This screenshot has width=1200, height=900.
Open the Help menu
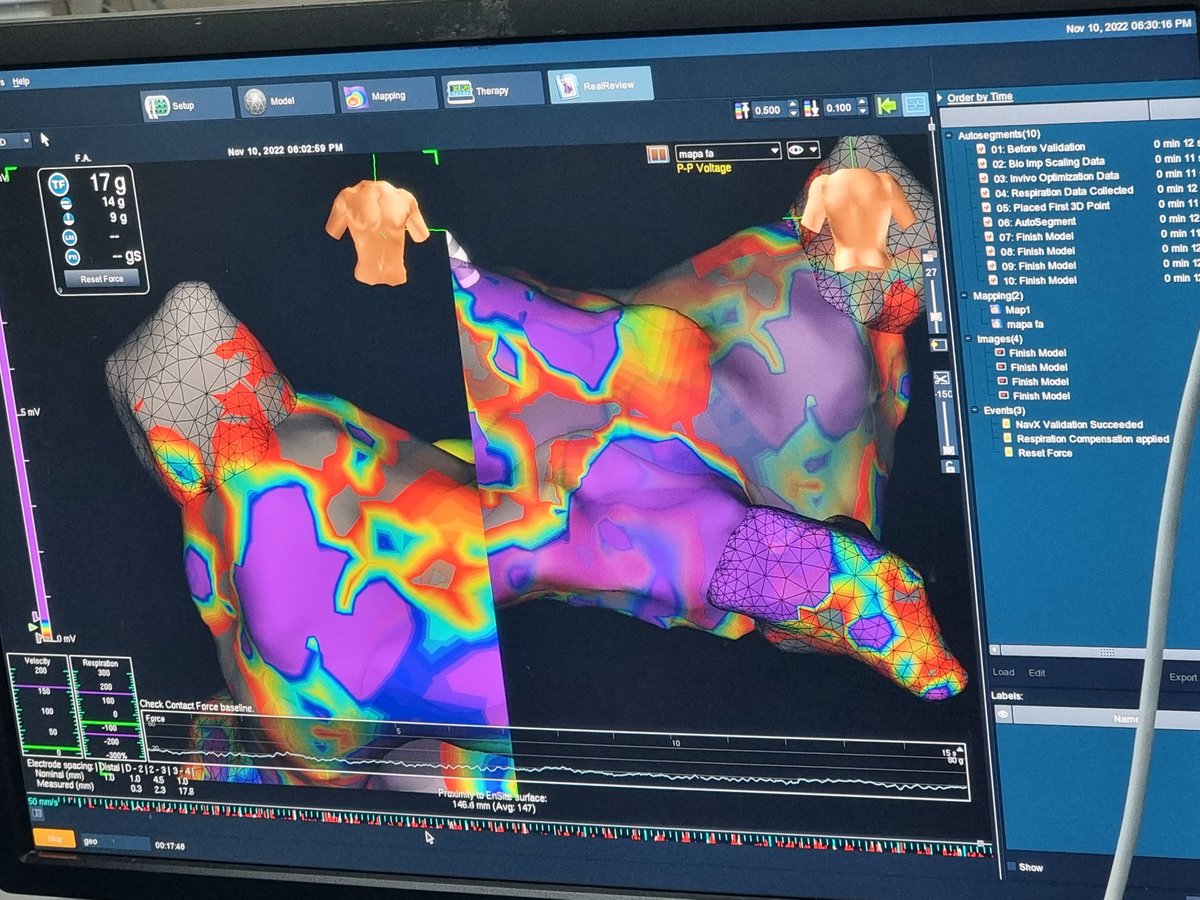(x=21, y=81)
